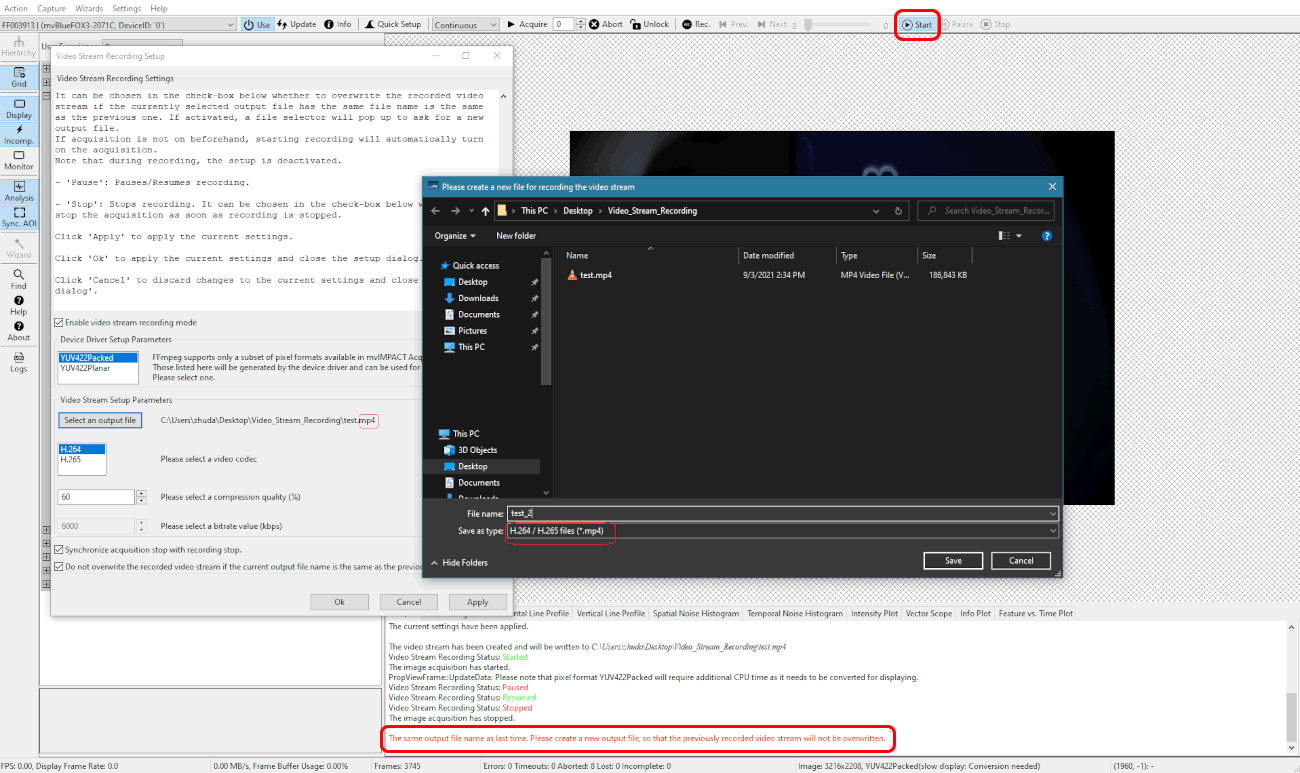Switch to the Intensity Plot tab
1300x773 pixels.
874,614
